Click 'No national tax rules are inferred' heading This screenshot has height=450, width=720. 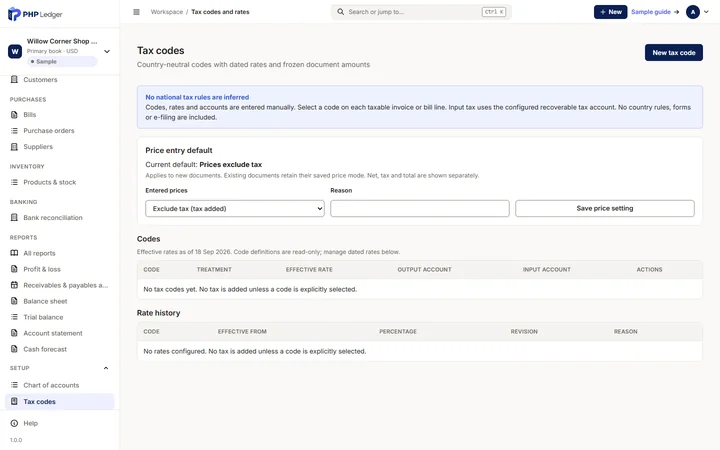(197, 97)
